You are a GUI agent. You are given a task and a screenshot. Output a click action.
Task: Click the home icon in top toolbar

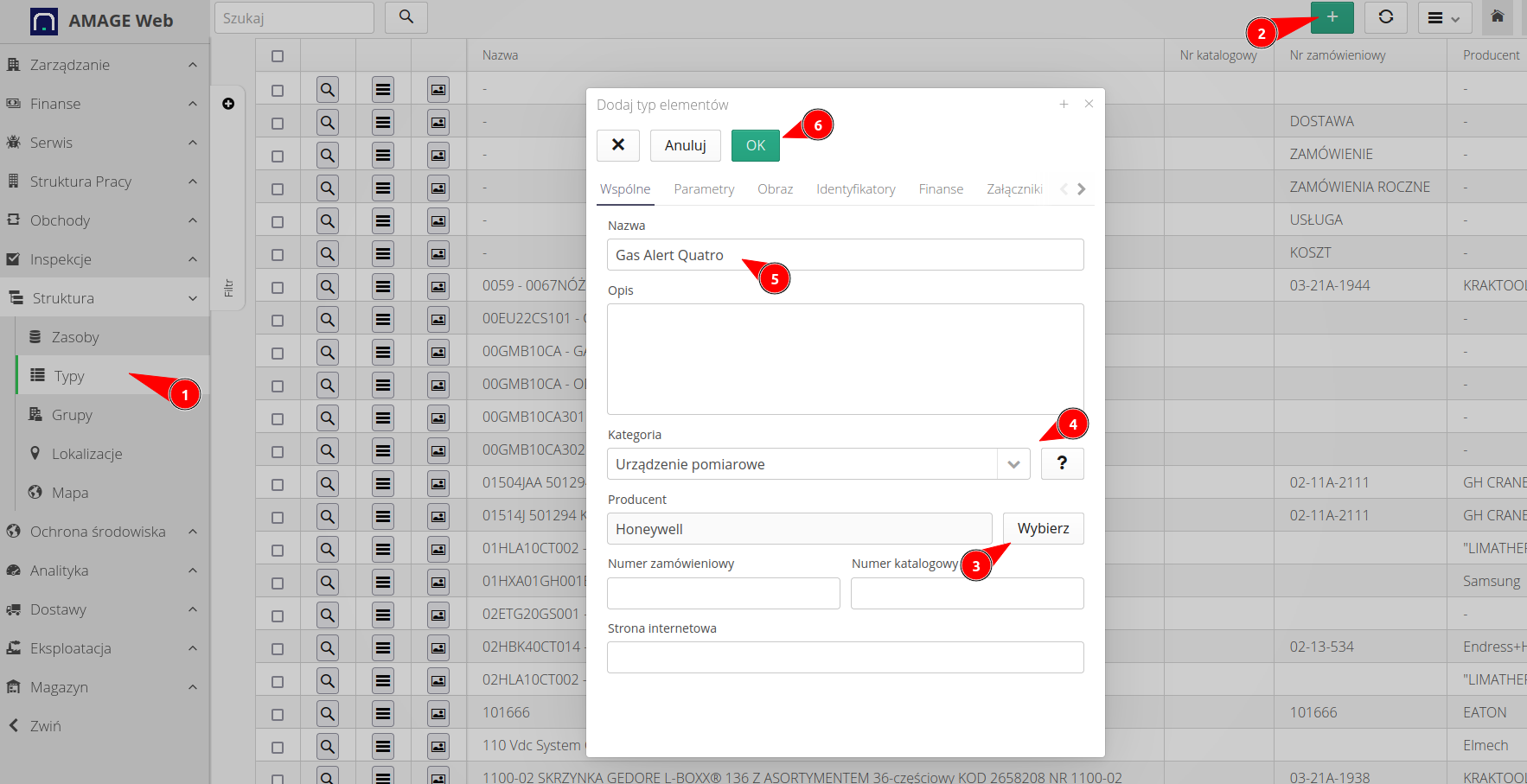pos(1497,17)
